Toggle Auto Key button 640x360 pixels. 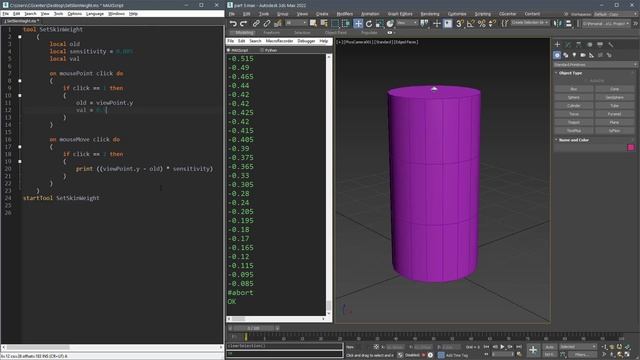[x=549, y=347]
